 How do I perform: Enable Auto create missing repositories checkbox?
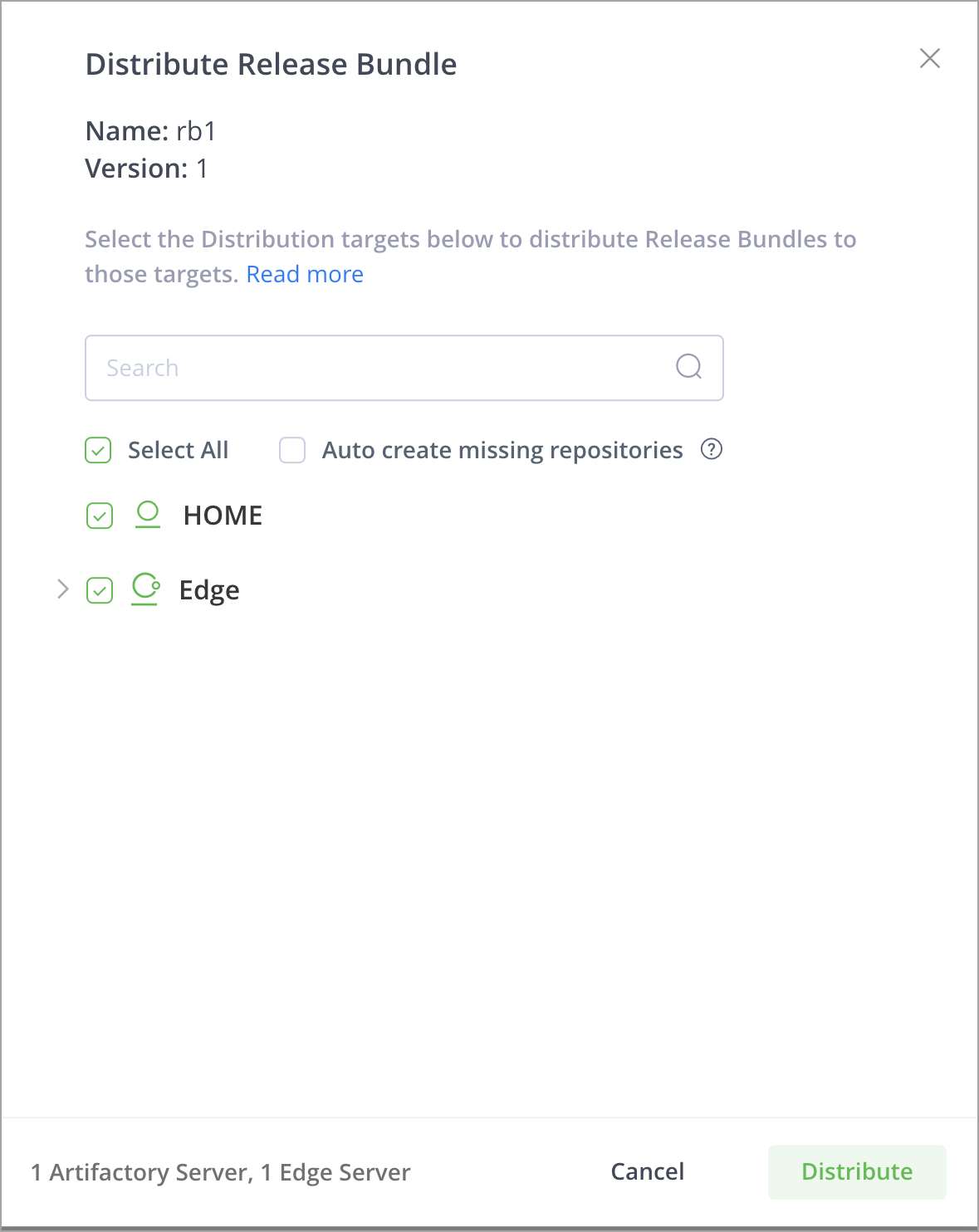(292, 450)
